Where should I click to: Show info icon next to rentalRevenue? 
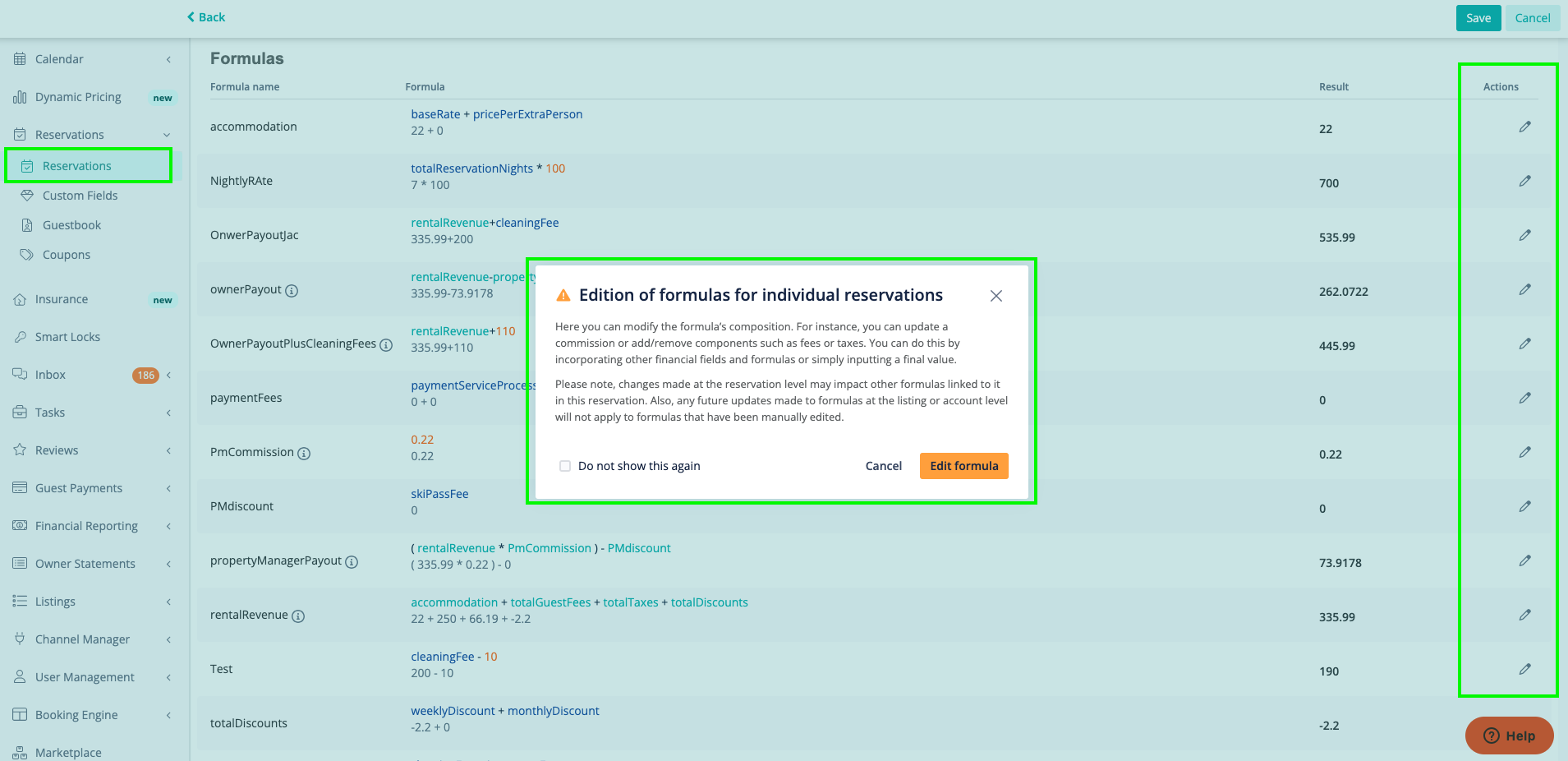(x=298, y=616)
